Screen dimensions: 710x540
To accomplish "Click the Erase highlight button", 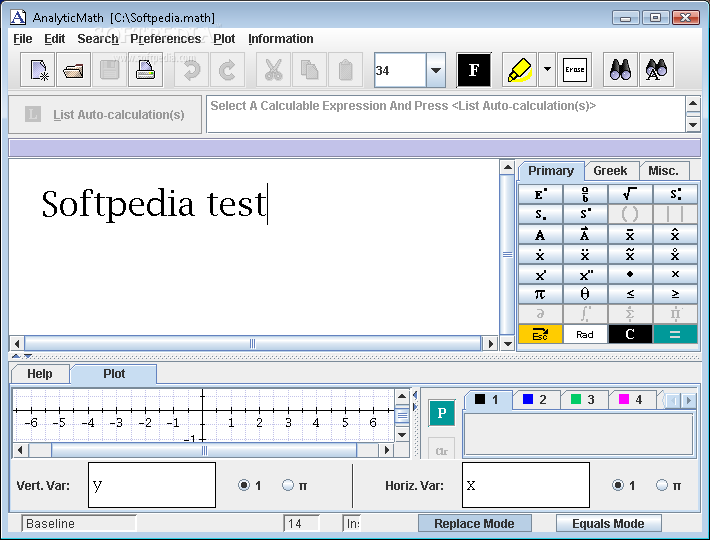I will point(575,70).
